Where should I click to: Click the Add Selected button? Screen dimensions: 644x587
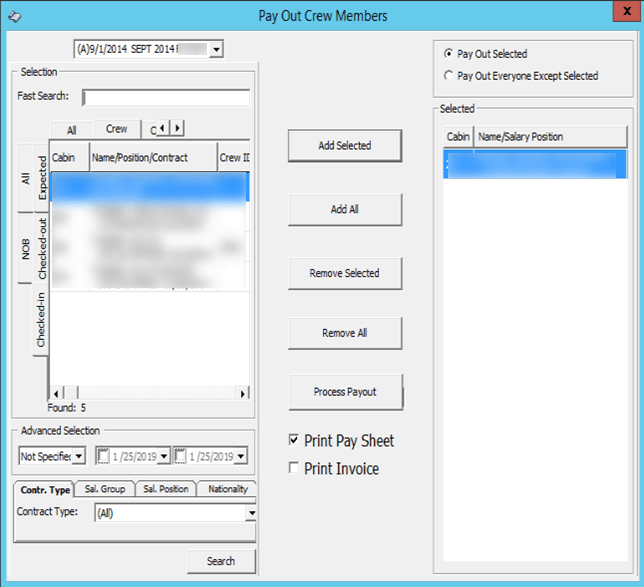click(x=345, y=145)
